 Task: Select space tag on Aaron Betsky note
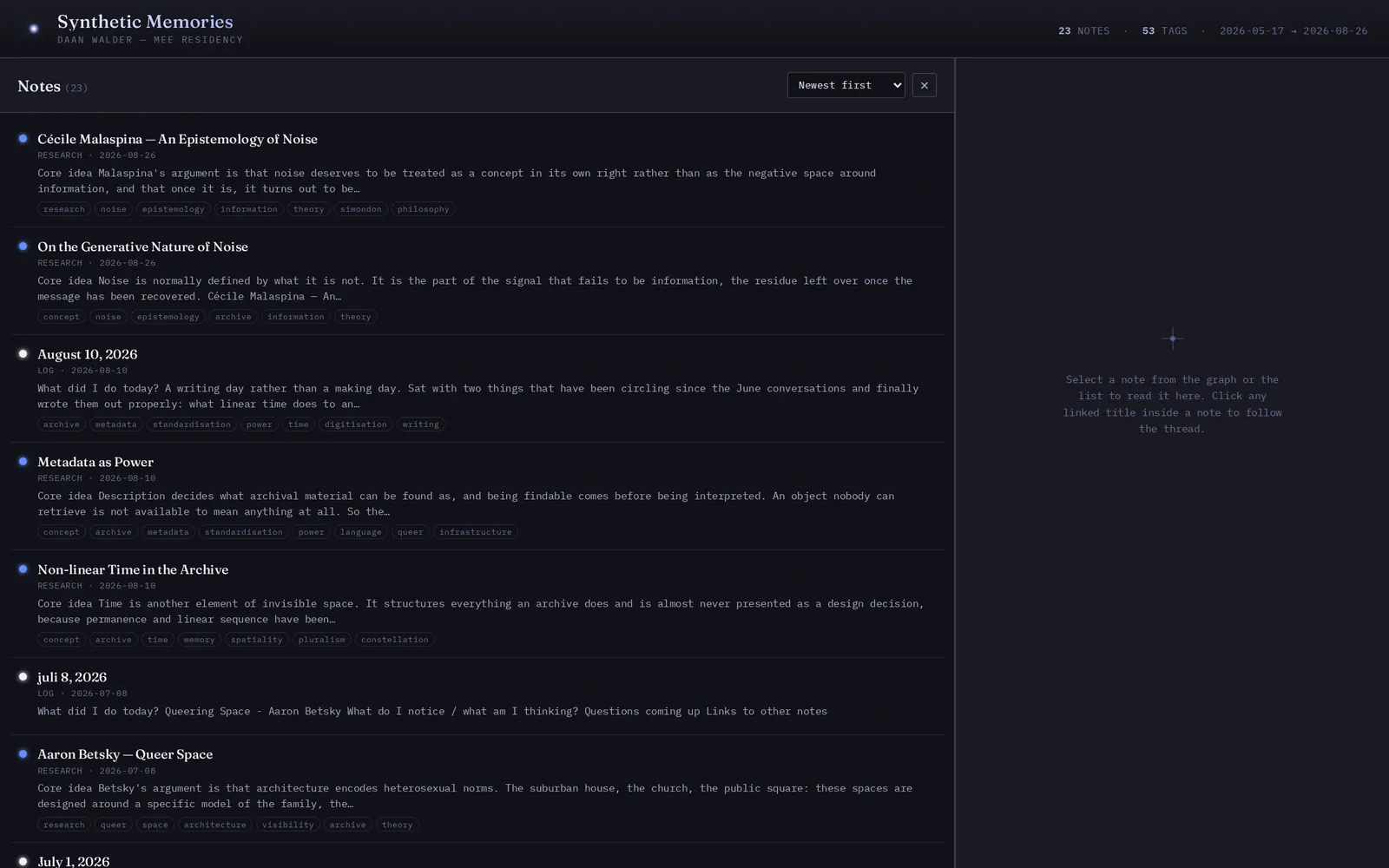pyautogui.click(x=155, y=825)
